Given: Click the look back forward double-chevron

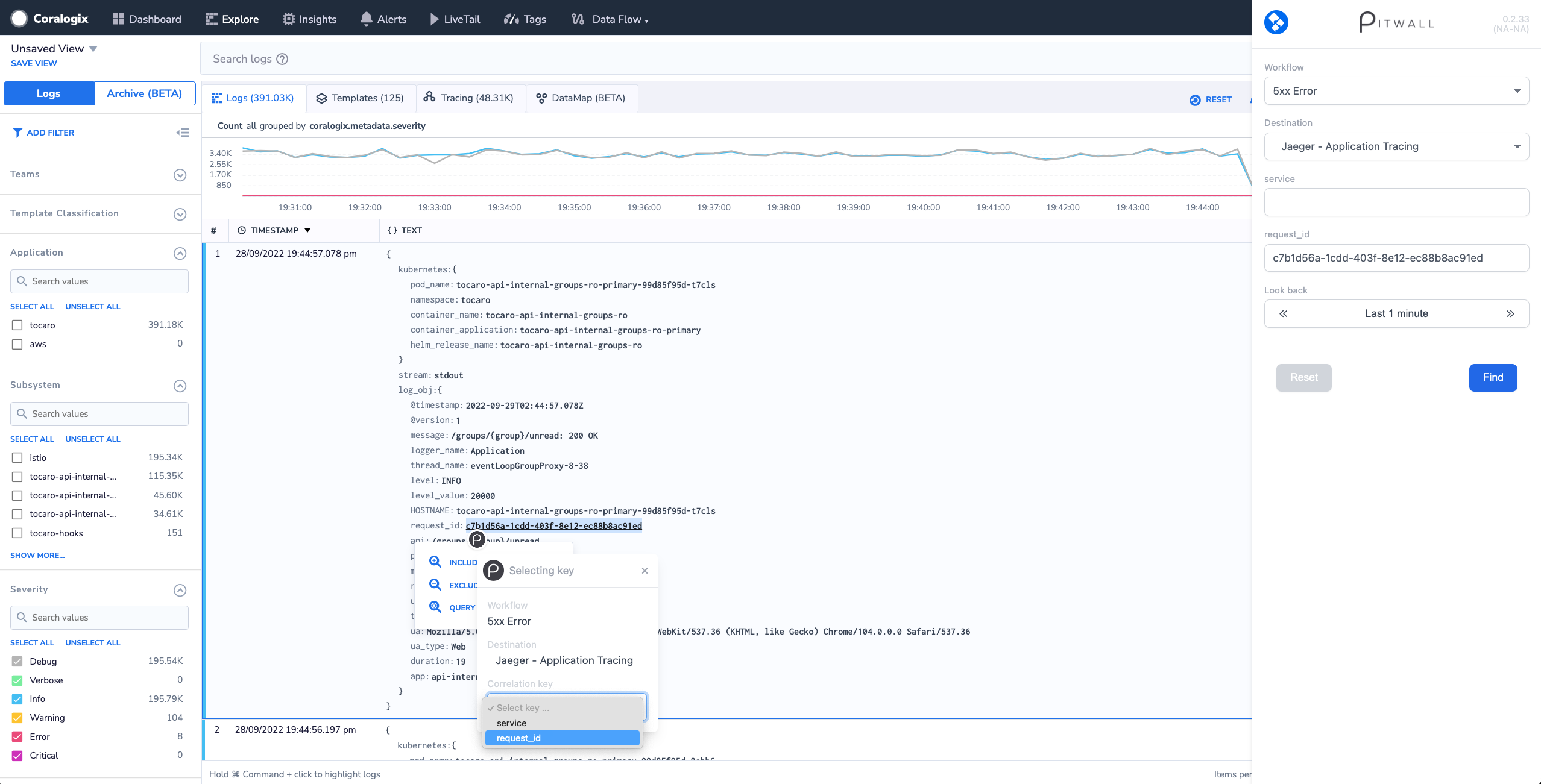Looking at the screenshot, I should (x=1510, y=313).
